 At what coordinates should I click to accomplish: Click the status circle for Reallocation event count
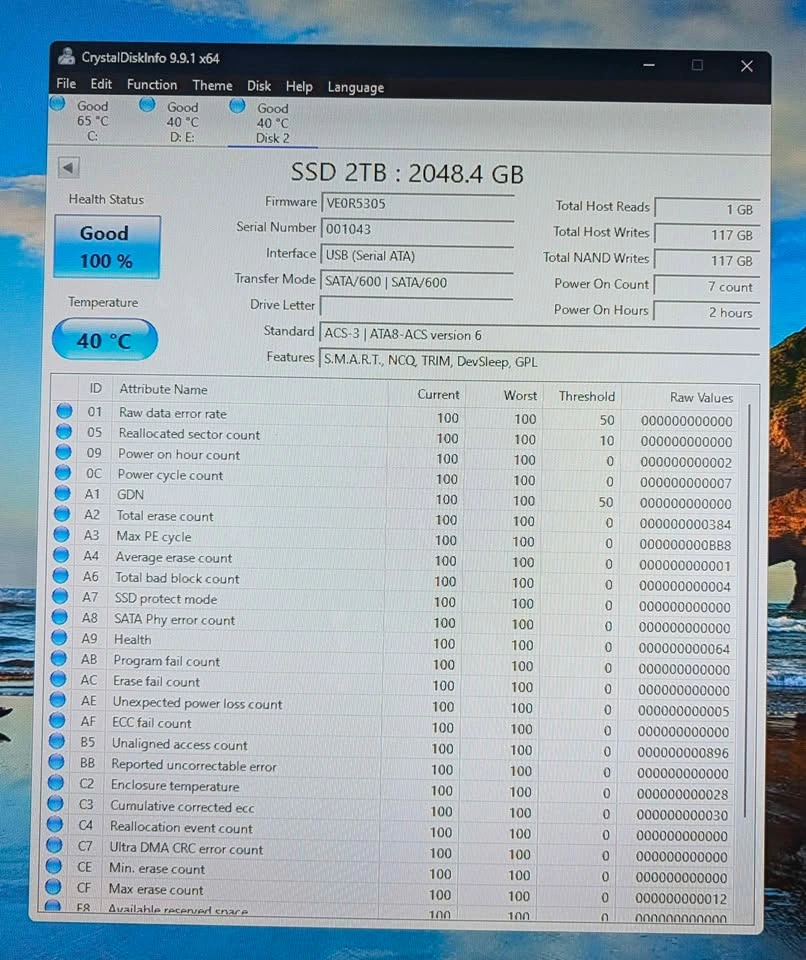55,825
